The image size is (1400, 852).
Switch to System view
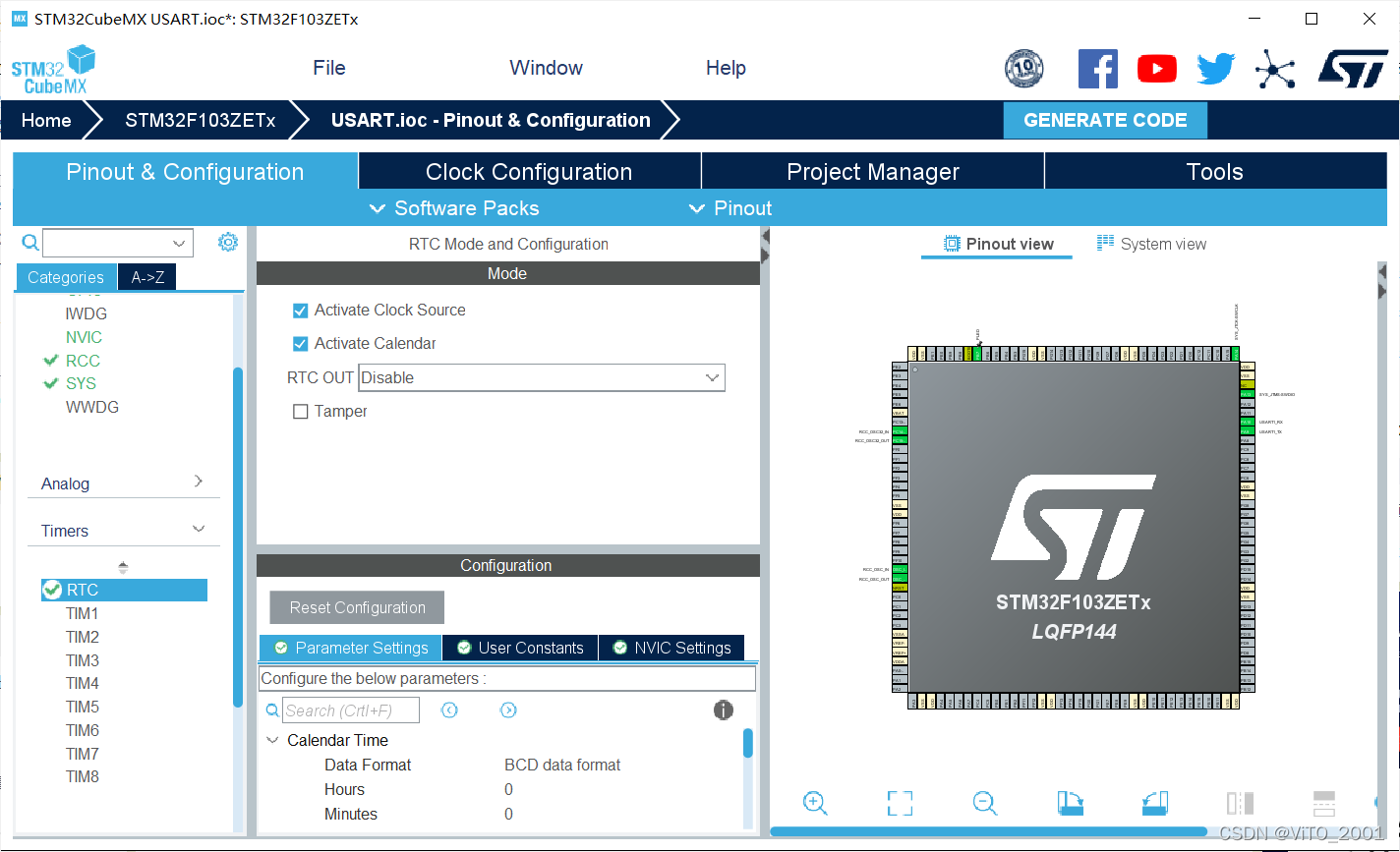click(x=1151, y=244)
